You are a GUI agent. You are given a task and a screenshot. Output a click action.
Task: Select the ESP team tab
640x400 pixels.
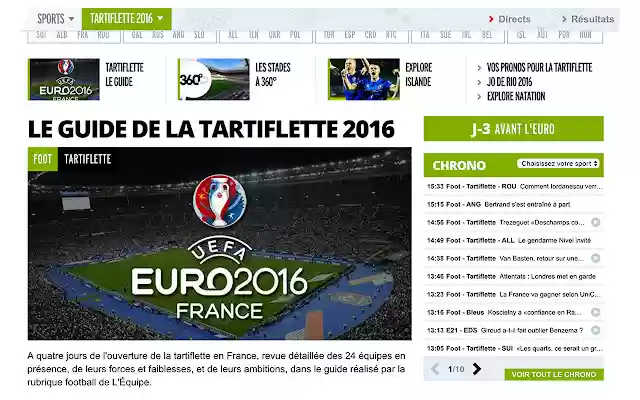(350, 35)
